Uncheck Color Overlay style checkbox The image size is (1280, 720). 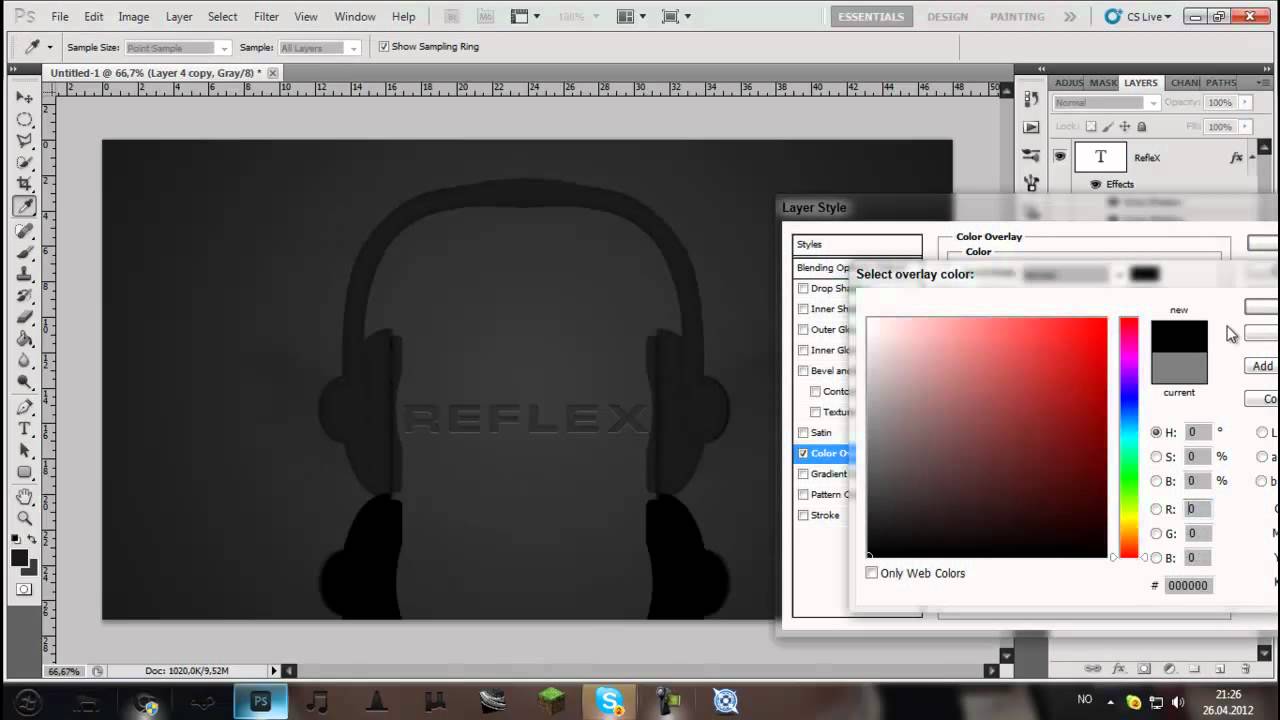(x=803, y=454)
